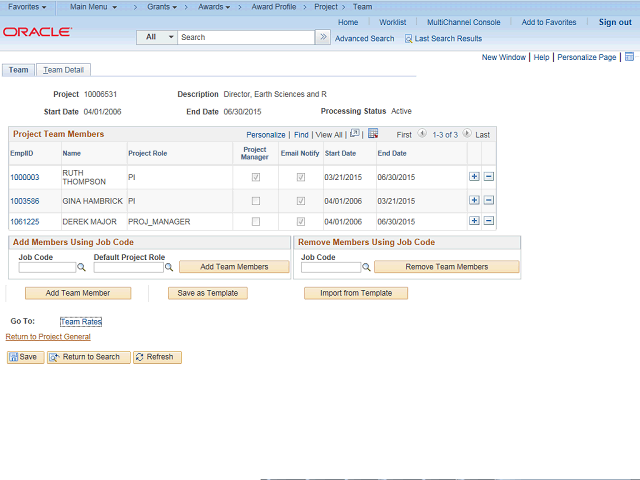Toggle Email Notify for GINA HAMBRICK
This screenshot has width=640, height=480.
point(301,201)
